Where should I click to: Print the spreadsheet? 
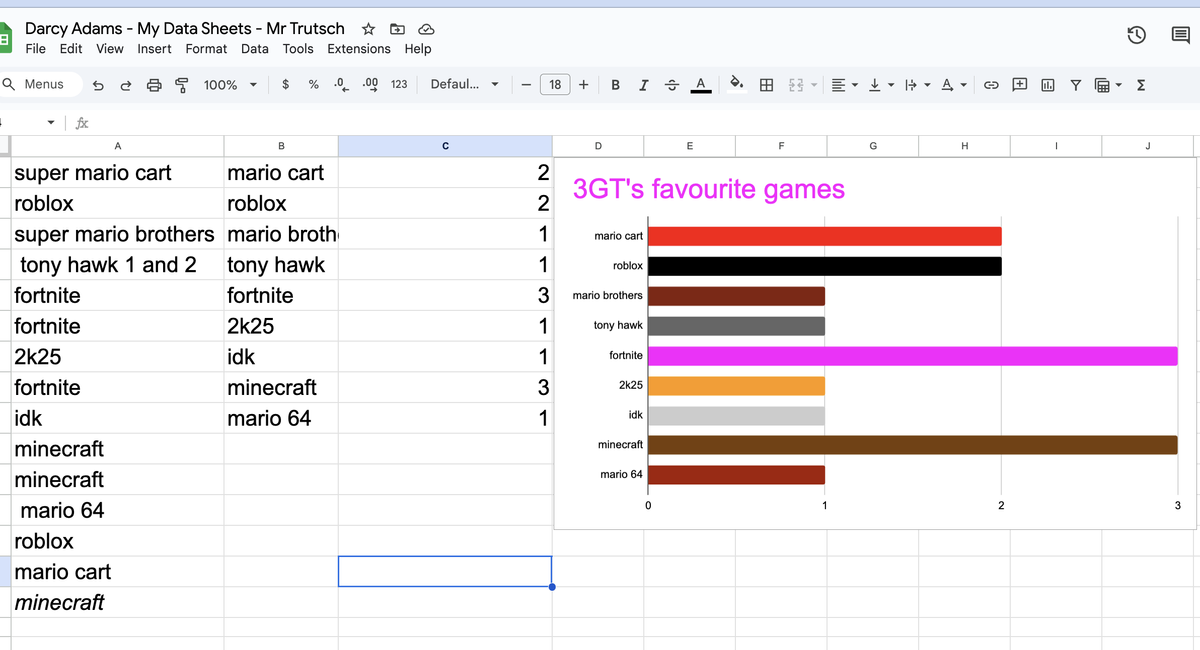tap(154, 85)
